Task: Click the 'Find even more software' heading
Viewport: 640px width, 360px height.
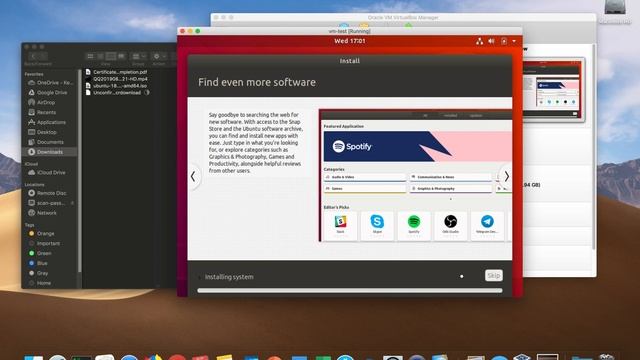Action: (257, 82)
